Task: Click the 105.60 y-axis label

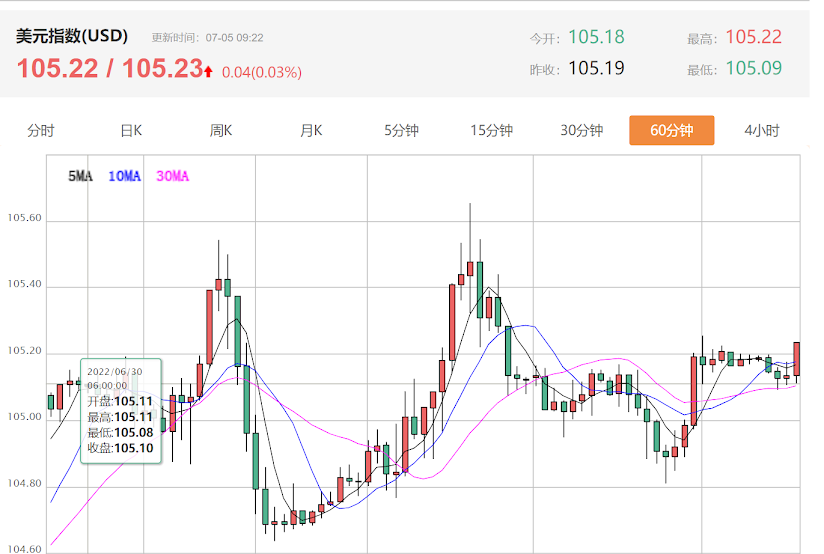Action: tap(24, 218)
